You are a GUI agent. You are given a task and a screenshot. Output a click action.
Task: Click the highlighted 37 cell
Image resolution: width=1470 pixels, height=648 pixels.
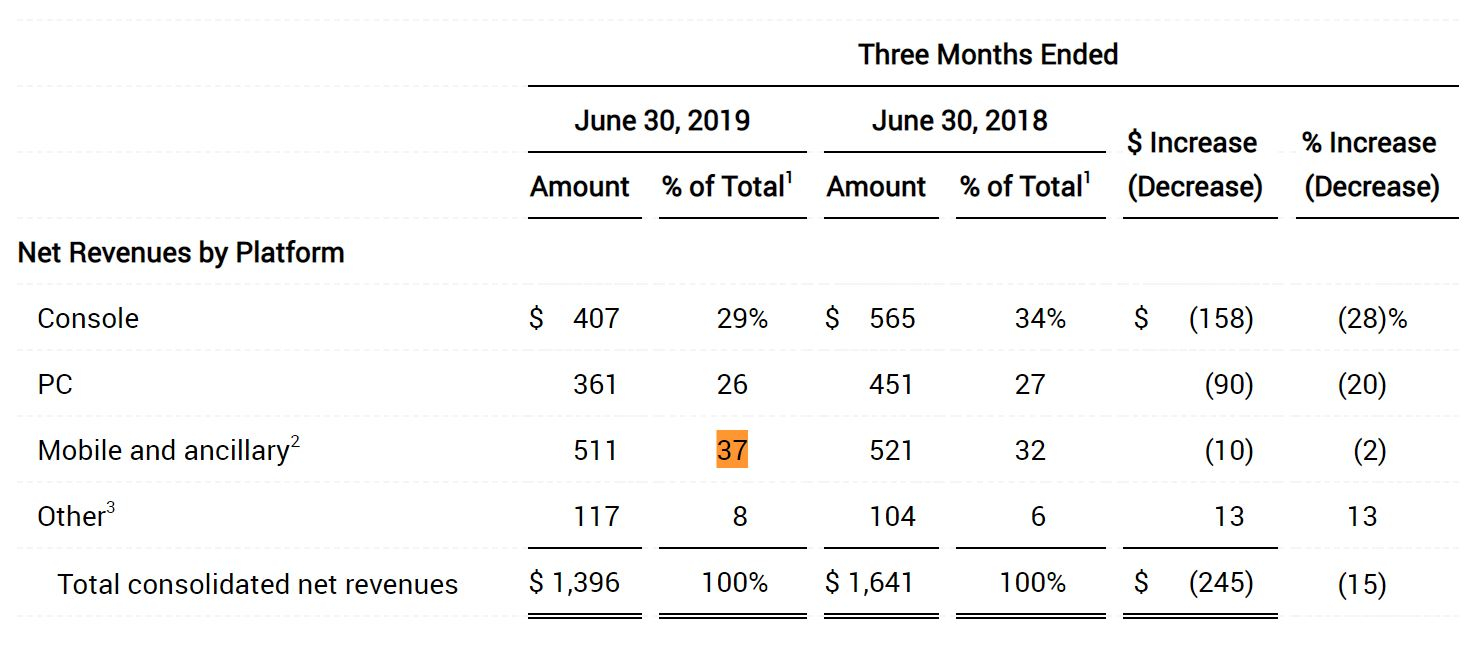coord(732,450)
